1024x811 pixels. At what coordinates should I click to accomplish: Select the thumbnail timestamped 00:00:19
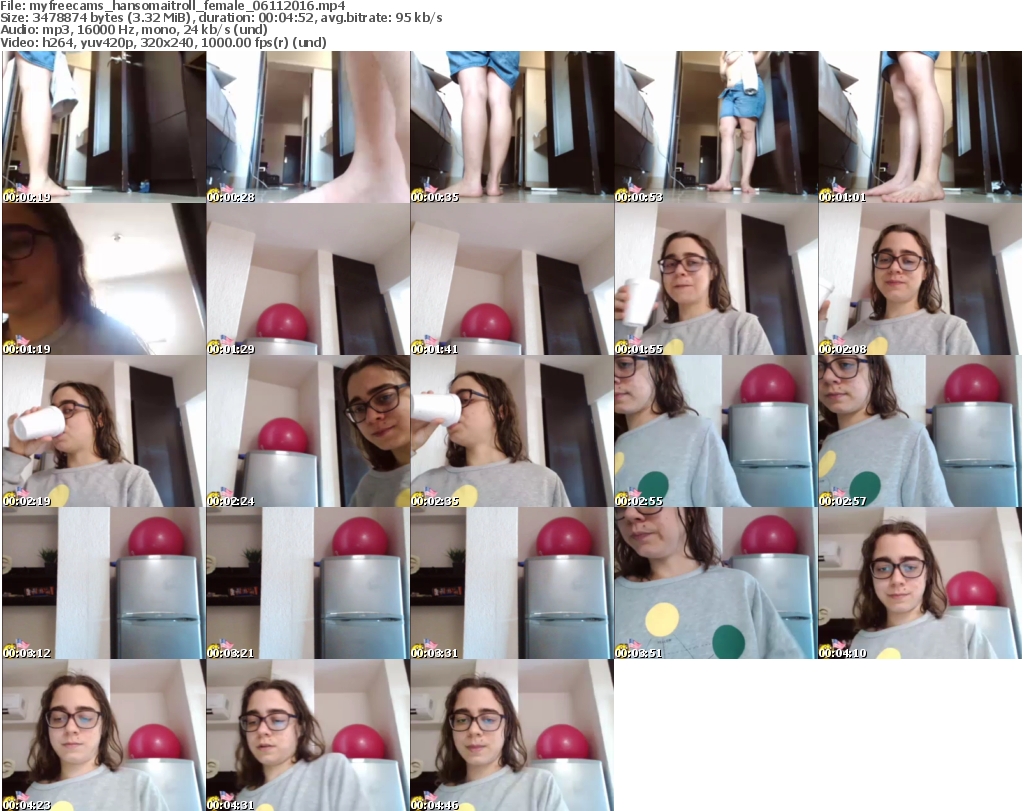[x=104, y=127]
